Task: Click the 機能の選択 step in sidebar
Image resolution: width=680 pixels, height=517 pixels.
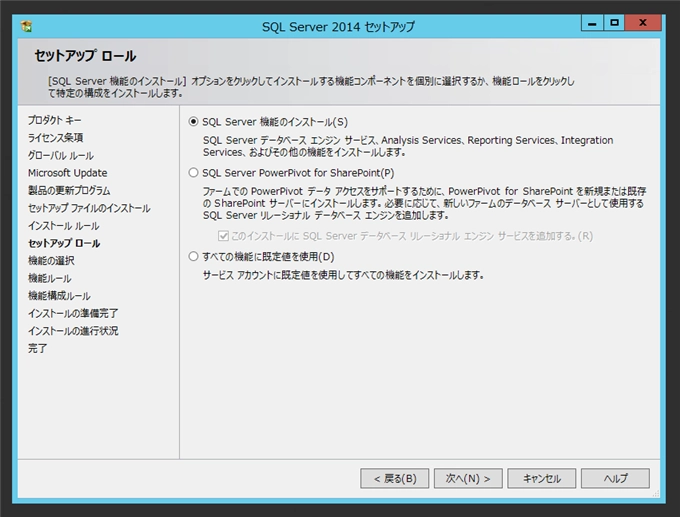Action: (51, 260)
